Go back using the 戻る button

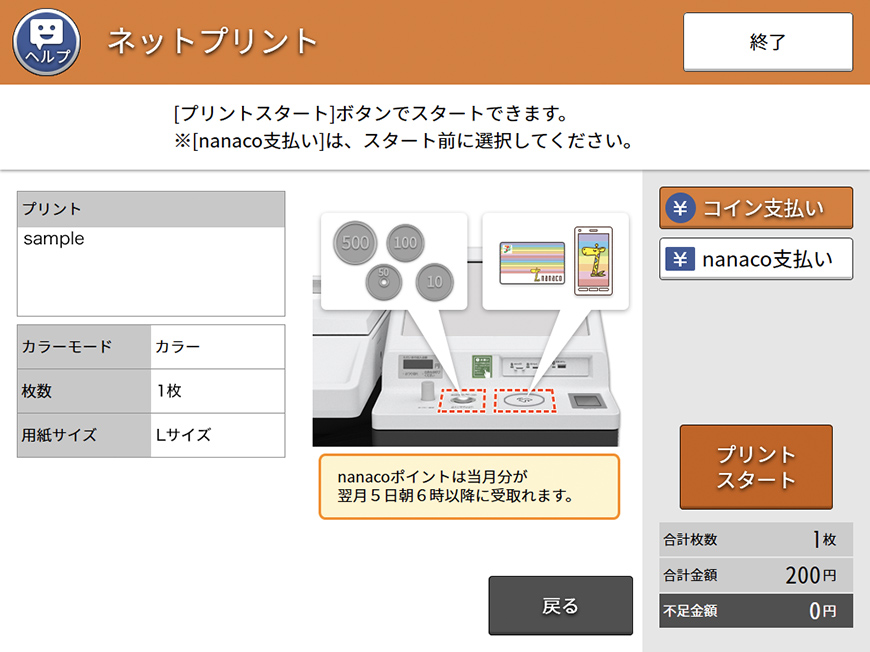click(560, 606)
